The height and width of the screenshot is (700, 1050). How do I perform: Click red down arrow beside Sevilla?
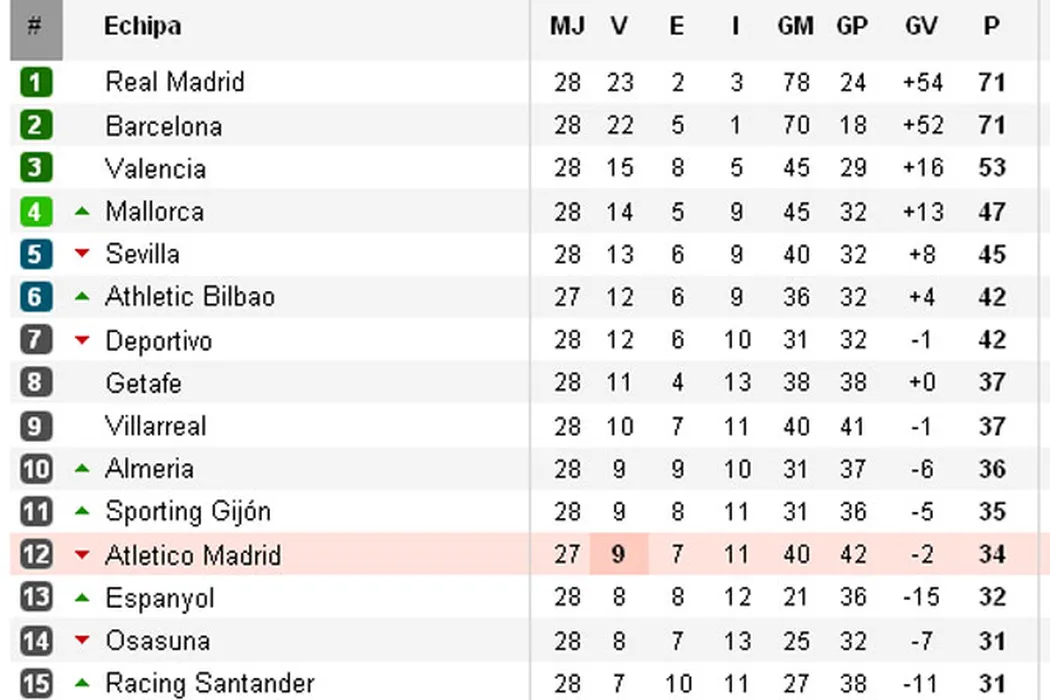click(83, 255)
